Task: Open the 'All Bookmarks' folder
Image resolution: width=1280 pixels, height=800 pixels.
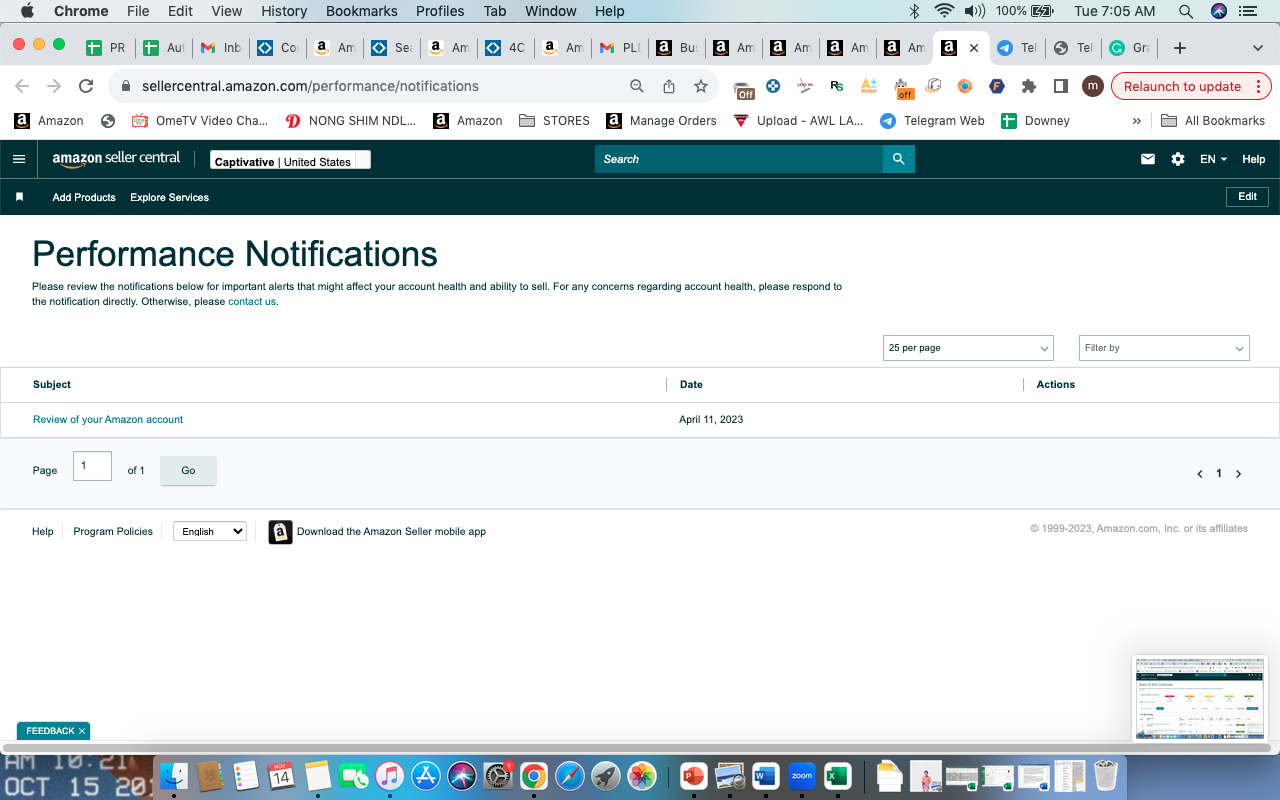Action: pos(1213,121)
